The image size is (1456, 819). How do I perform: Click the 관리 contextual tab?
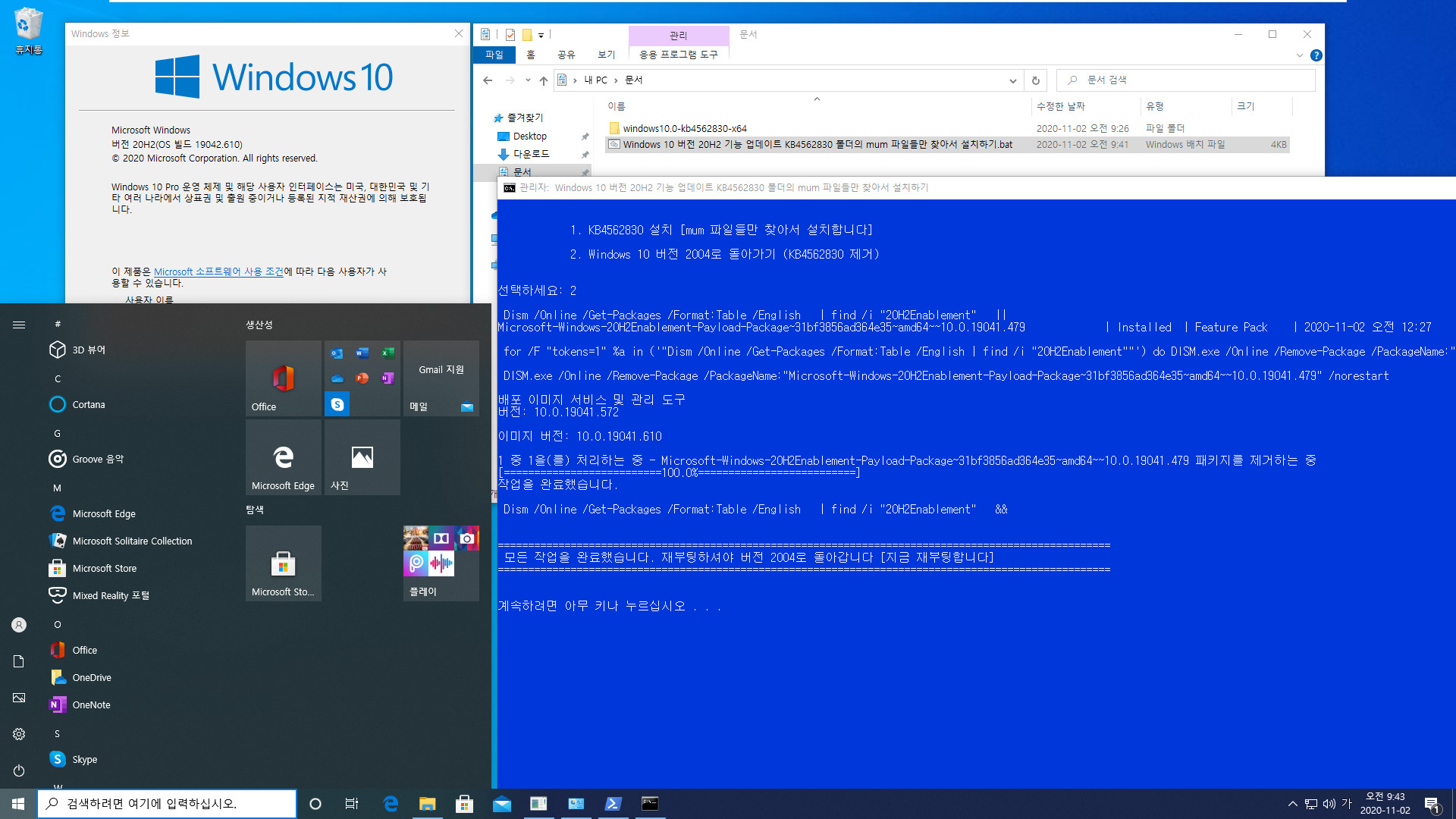[678, 35]
